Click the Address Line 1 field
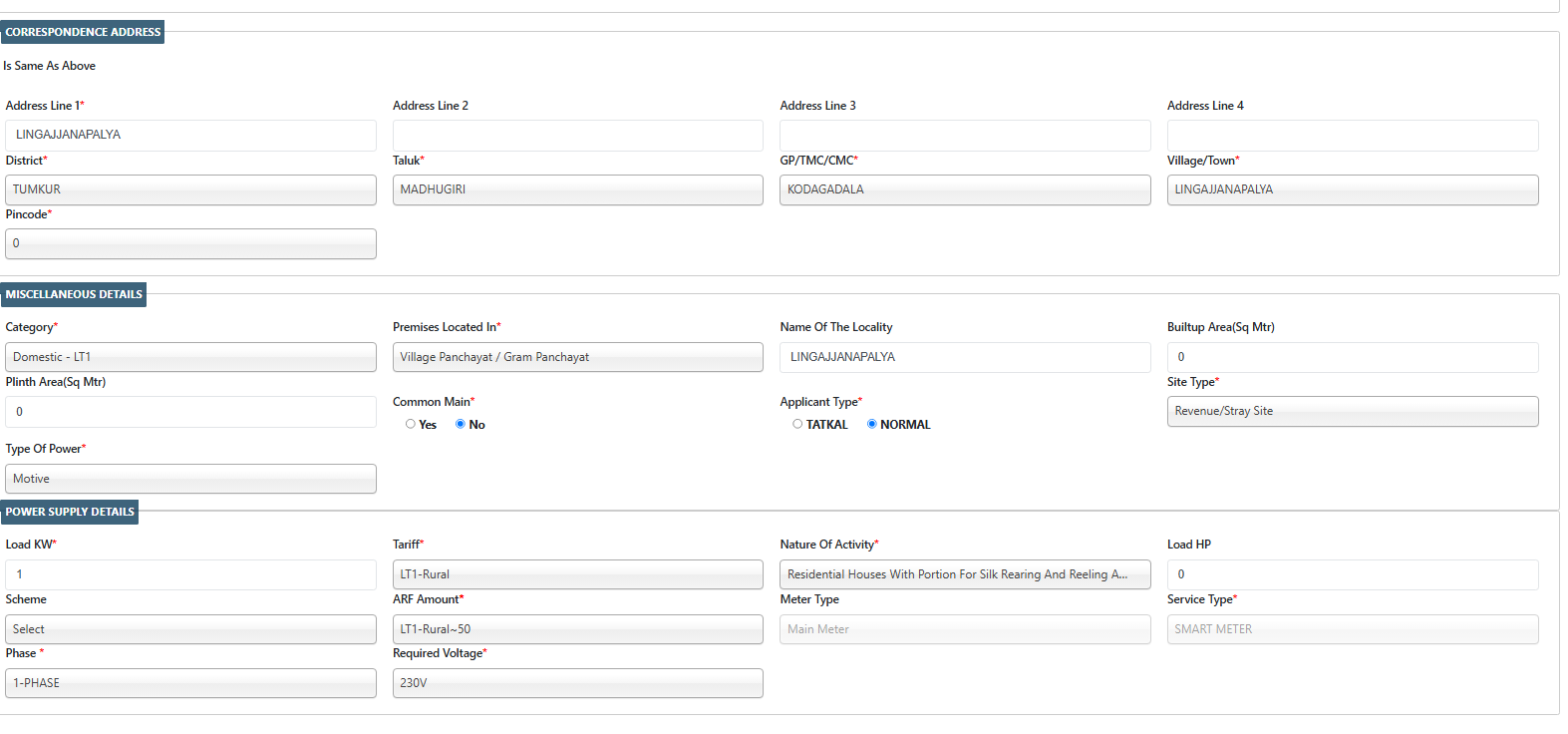This screenshot has width=1568, height=734. pos(190,135)
